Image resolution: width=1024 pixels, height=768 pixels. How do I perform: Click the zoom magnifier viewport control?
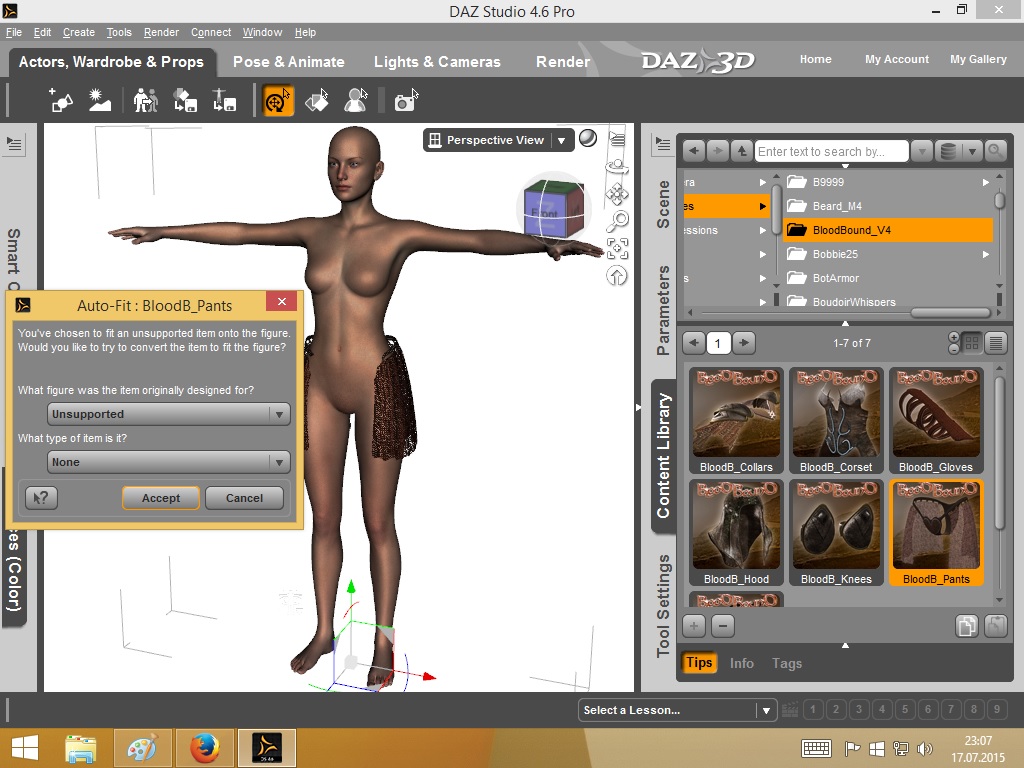617,221
